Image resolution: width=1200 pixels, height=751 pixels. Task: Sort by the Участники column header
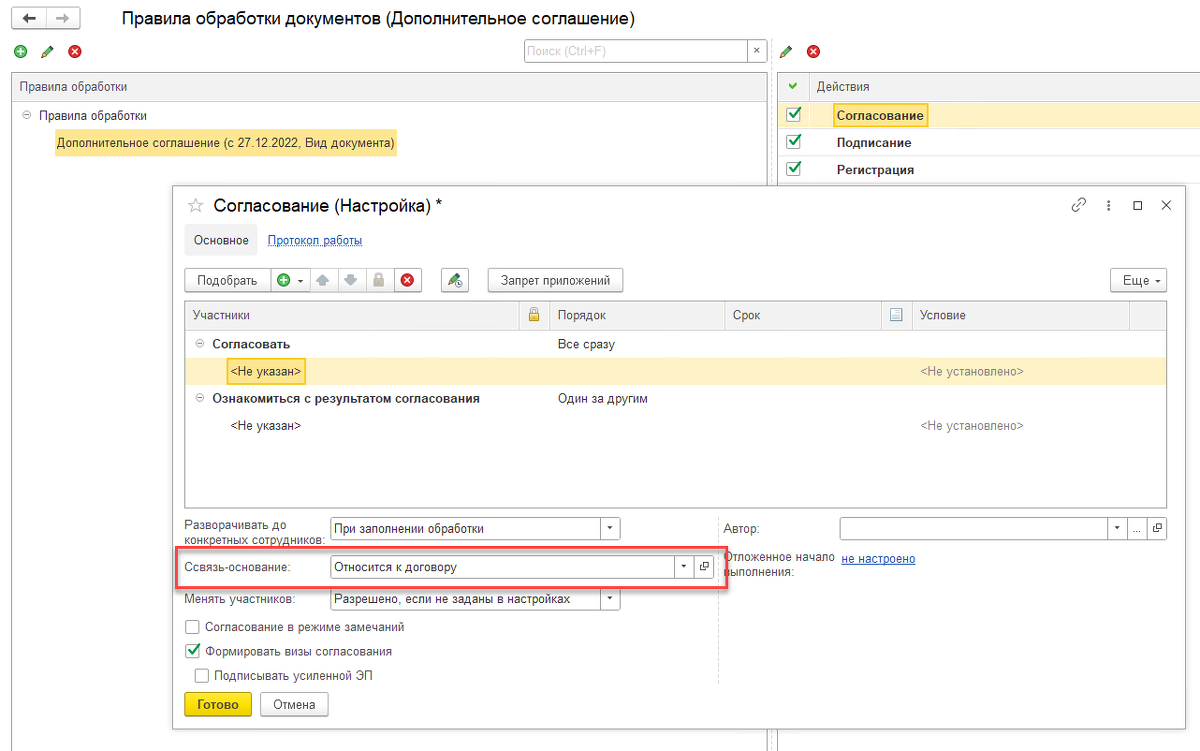click(x=353, y=315)
